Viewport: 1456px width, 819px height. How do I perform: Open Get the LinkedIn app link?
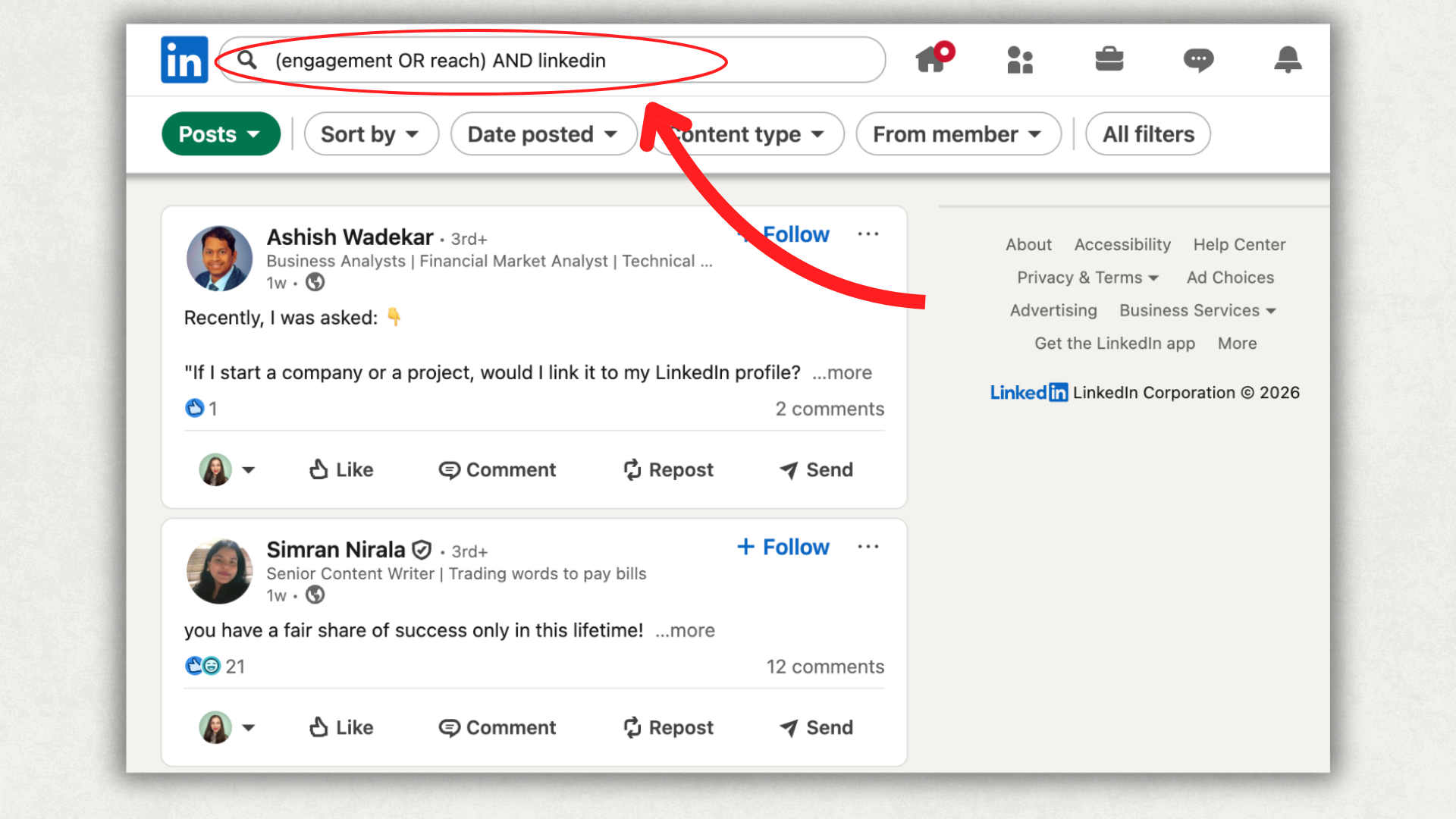click(1115, 344)
